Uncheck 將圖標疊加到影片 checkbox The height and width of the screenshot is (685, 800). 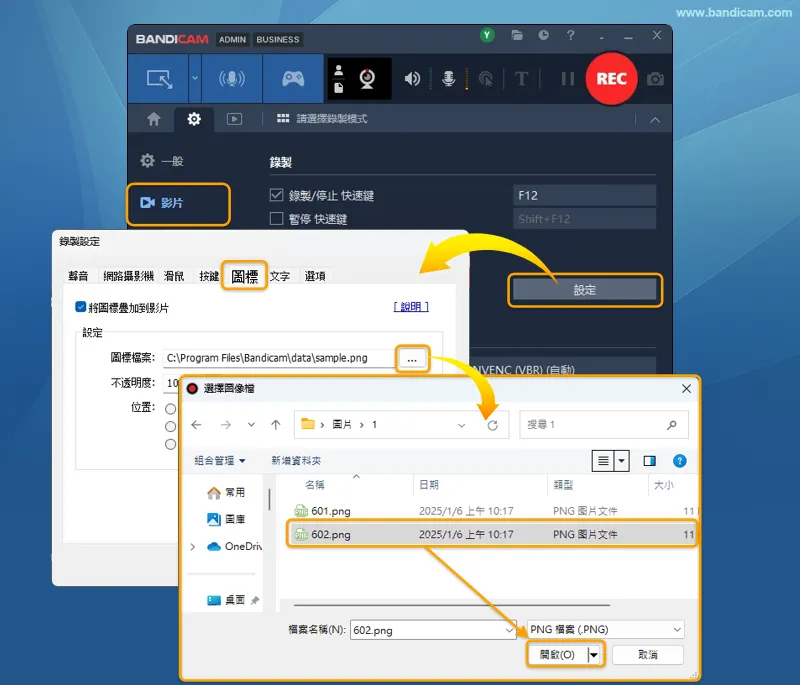[x=80, y=307]
